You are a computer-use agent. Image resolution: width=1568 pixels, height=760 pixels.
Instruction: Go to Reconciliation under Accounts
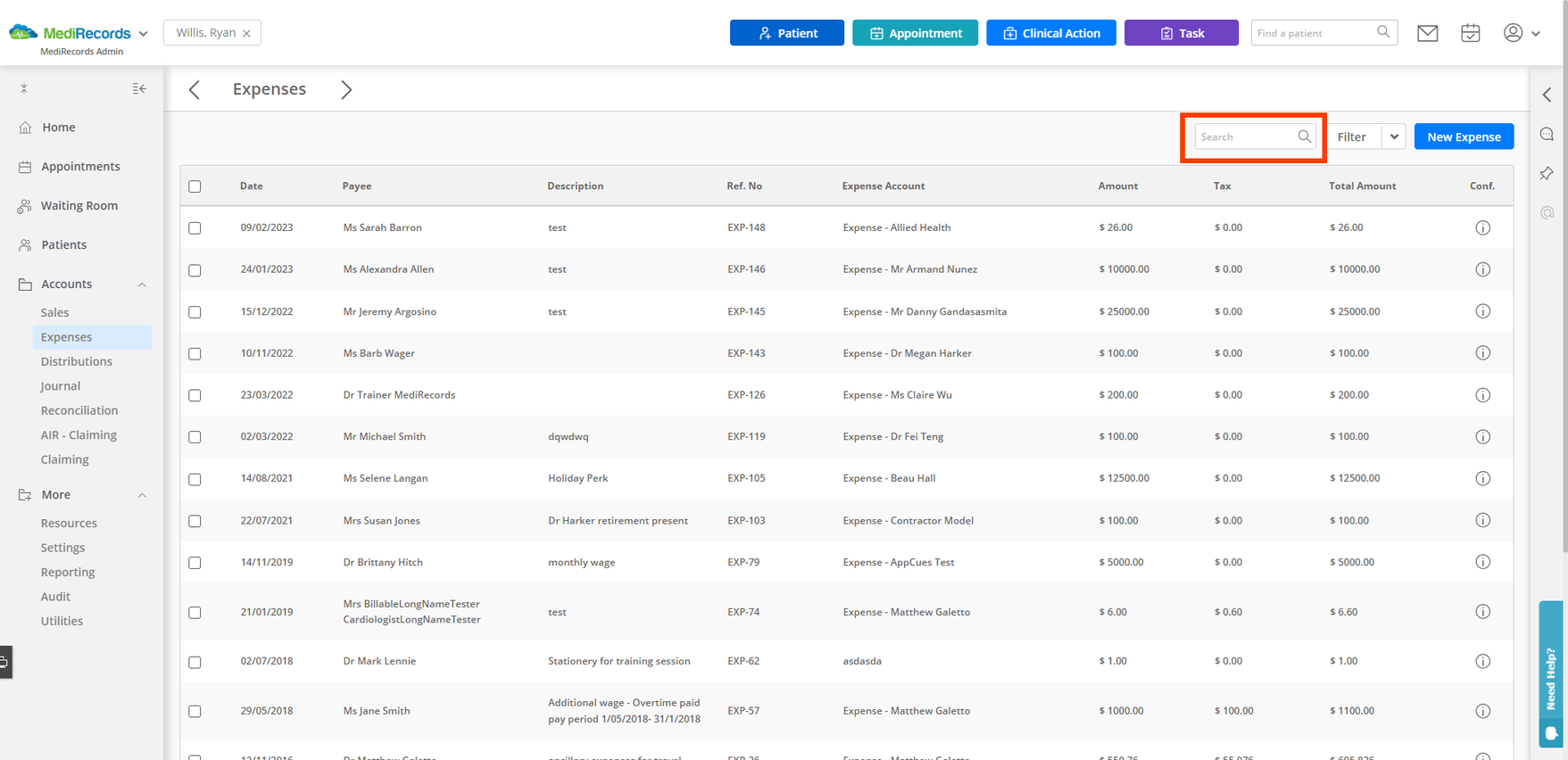79,410
